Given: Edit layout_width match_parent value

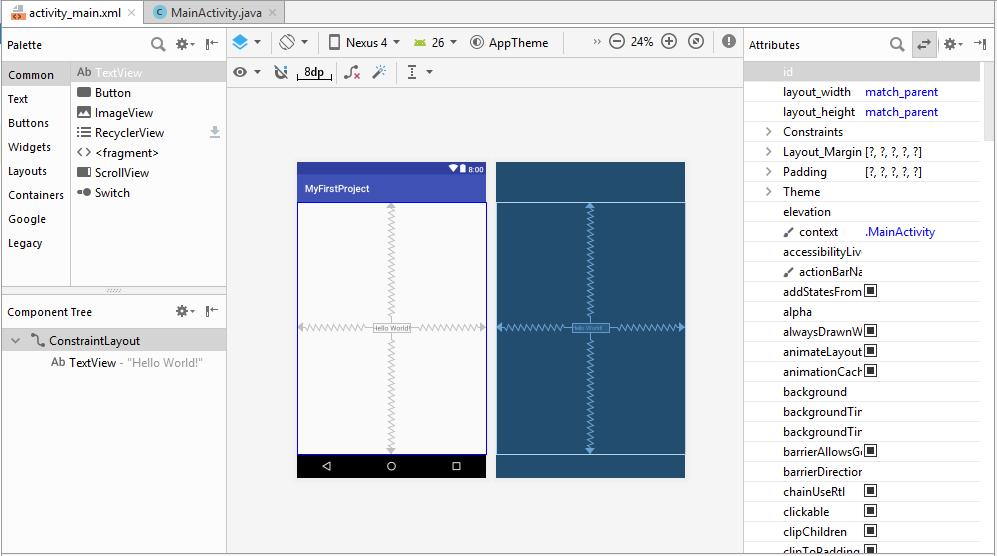Looking at the screenshot, I should 901,92.
